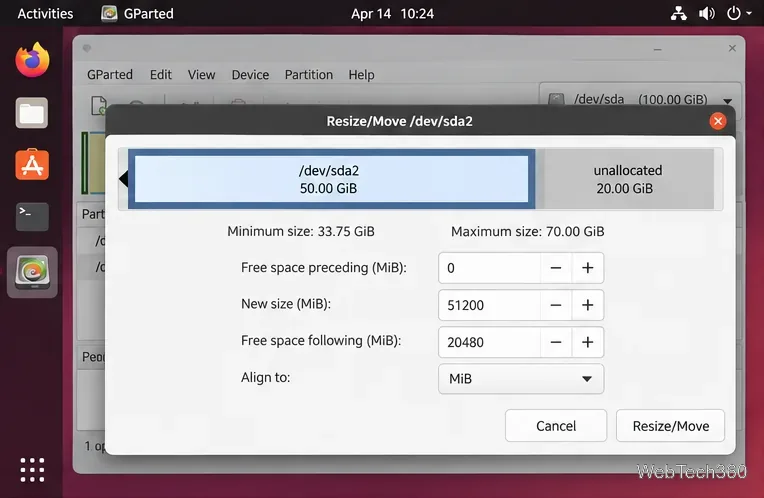Open the Files app in dock
The image size is (764, 498).
32,113
